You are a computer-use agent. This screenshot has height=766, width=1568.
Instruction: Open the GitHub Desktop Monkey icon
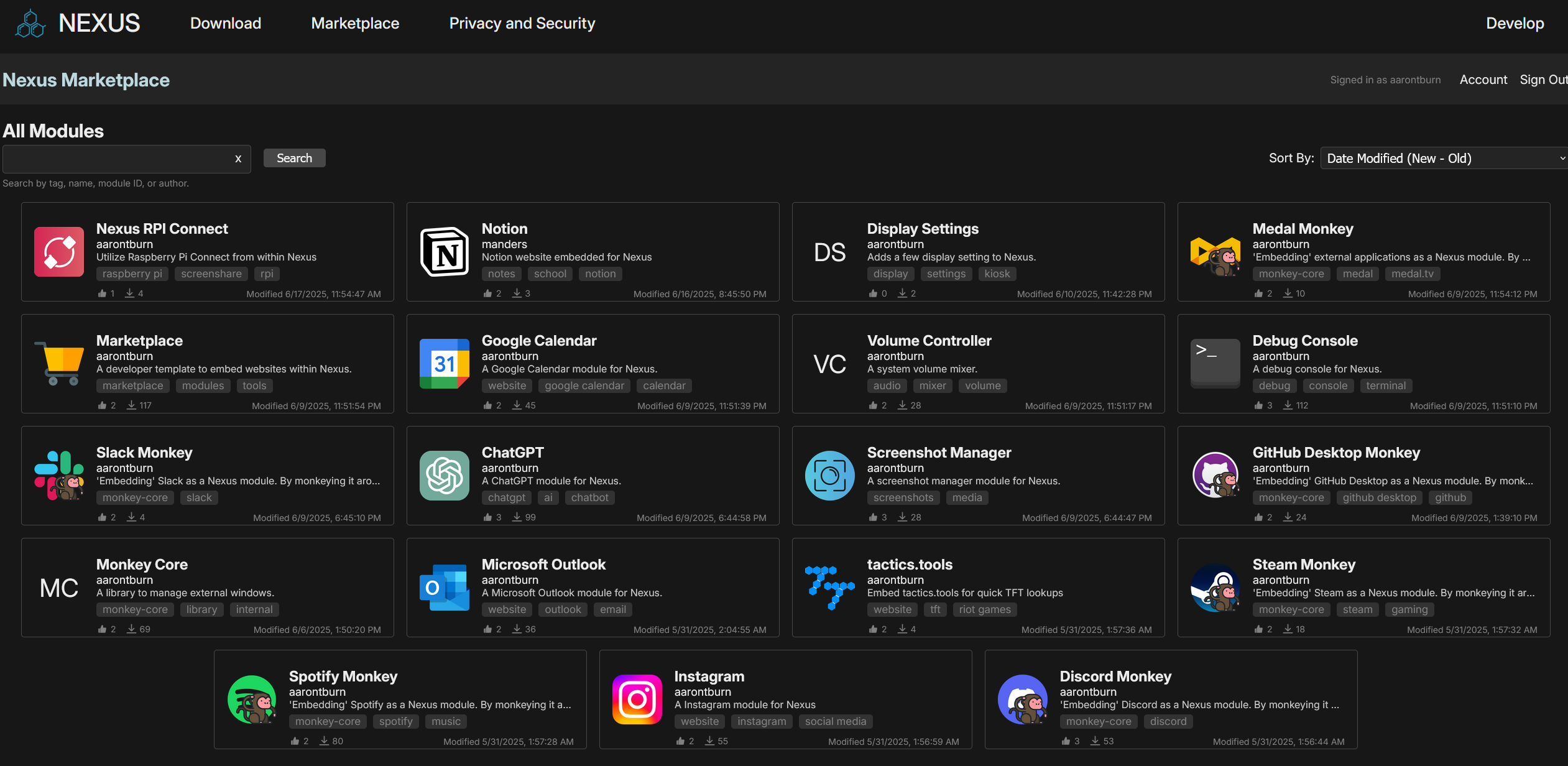click(x=1215, y=476)
